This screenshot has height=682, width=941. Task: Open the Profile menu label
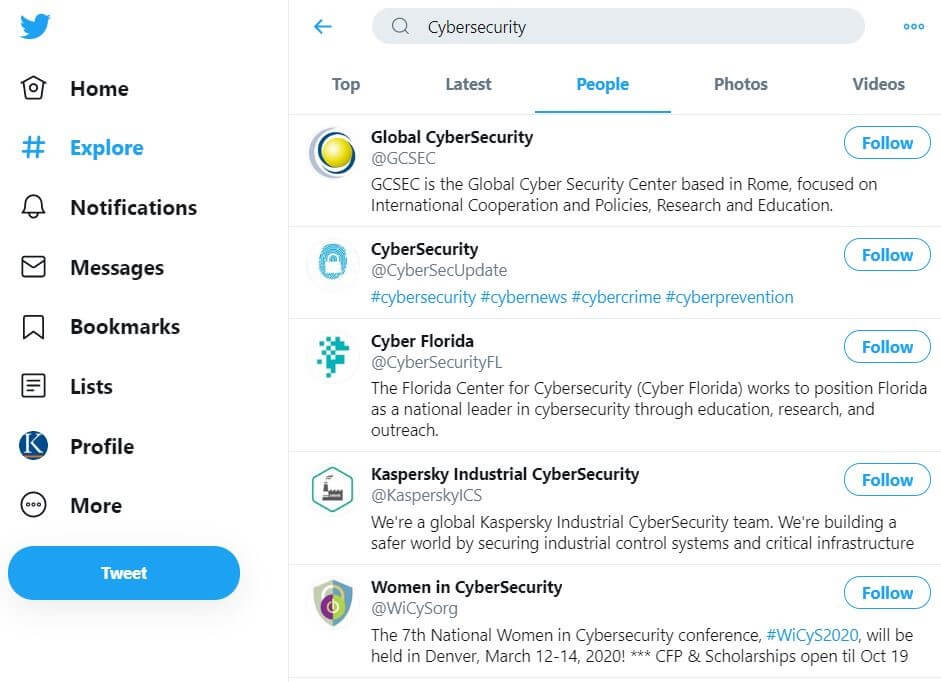[102, 446]
